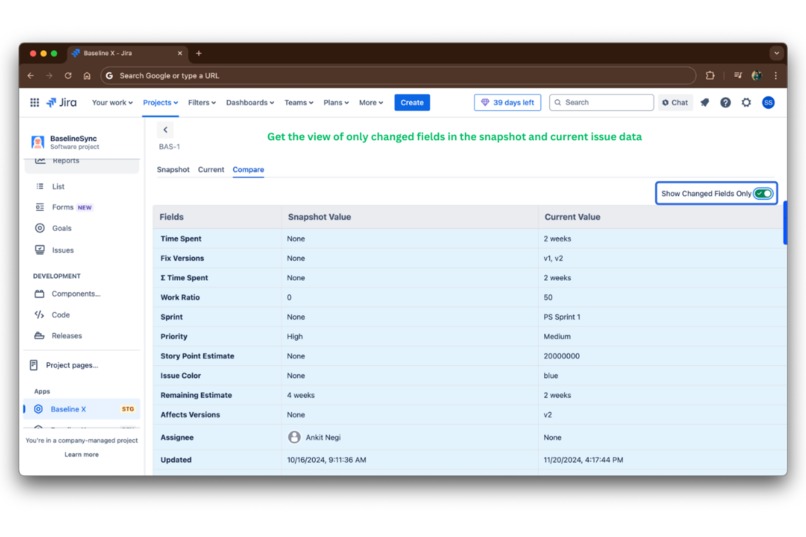Click the browser forward arrow
This screenshot has width=806, height=537.
[x=49, y=76]
